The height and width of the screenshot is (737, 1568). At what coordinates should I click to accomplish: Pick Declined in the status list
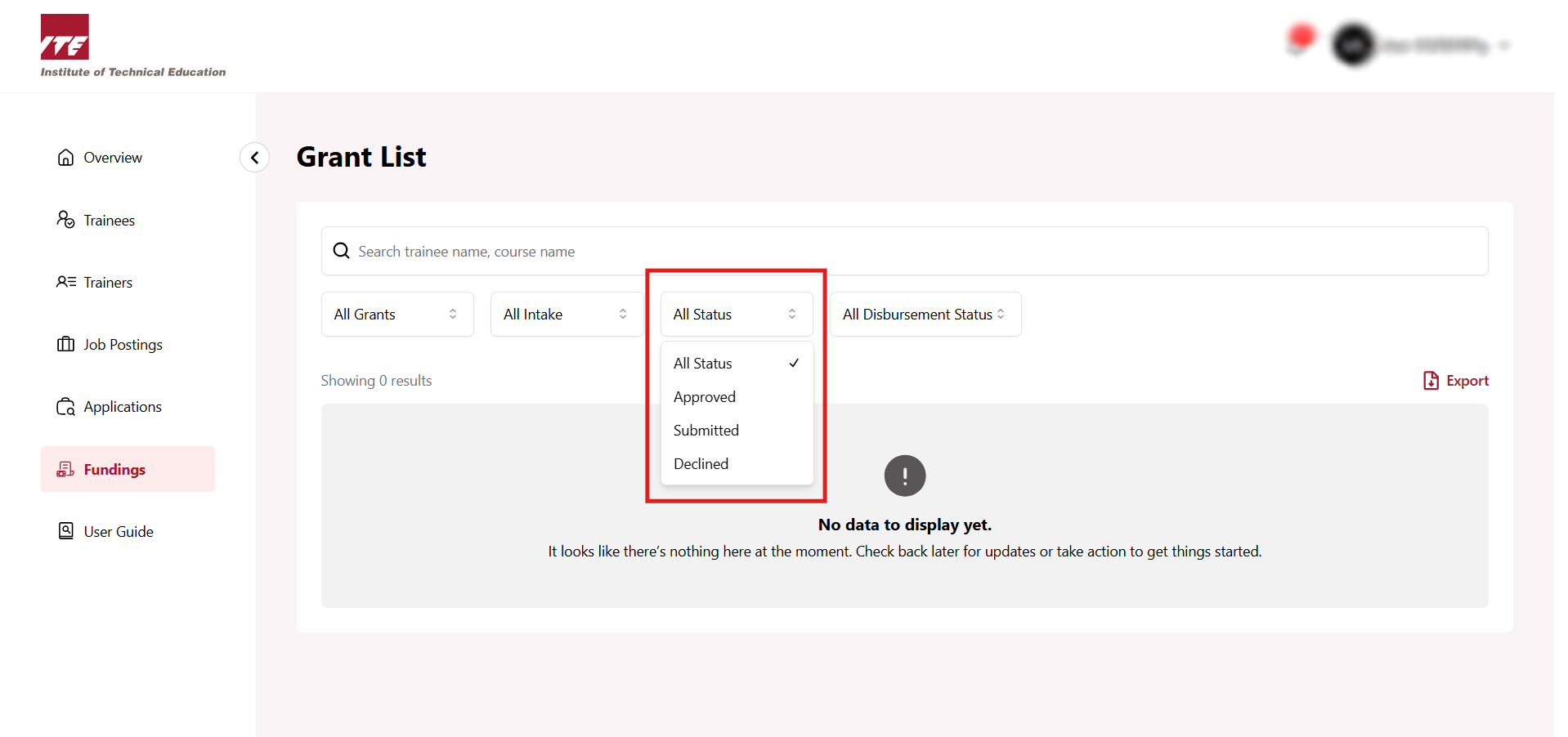(x=701, y=464)
